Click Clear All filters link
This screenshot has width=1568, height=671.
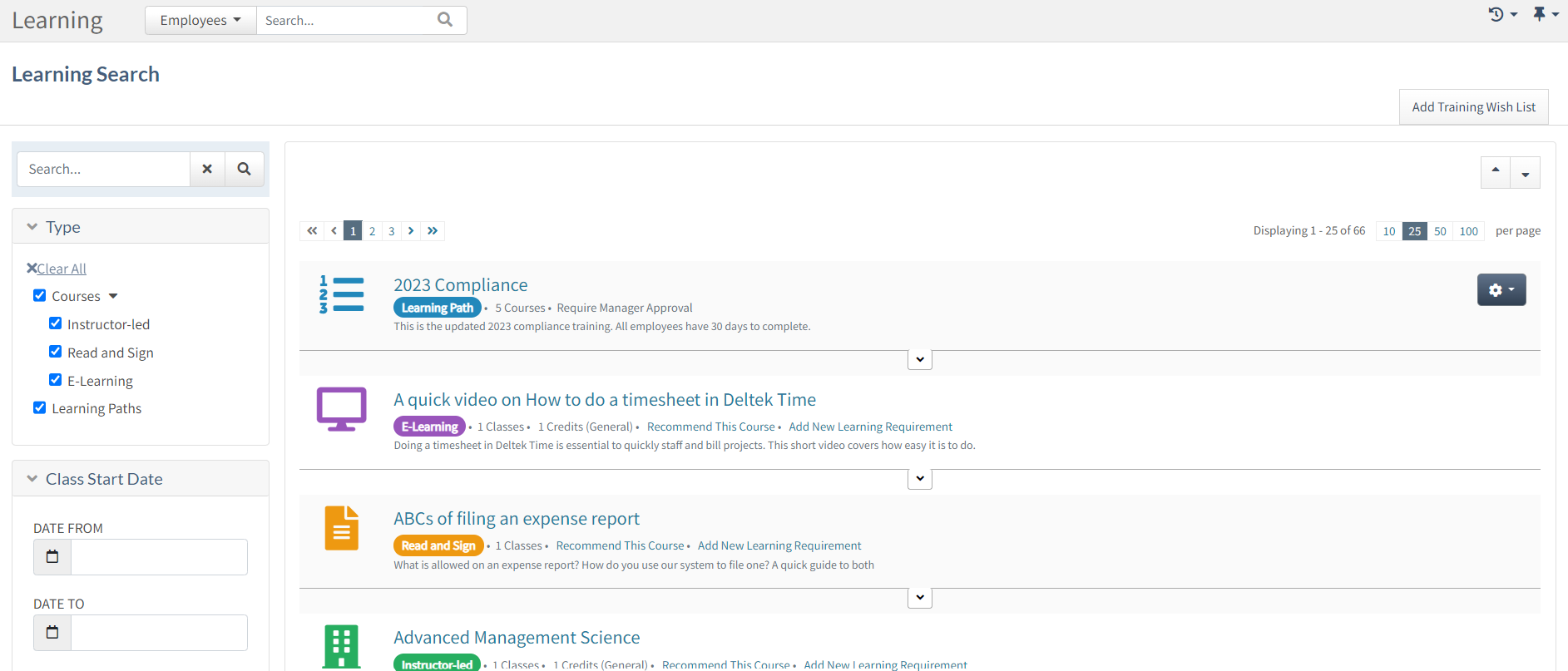62,269
